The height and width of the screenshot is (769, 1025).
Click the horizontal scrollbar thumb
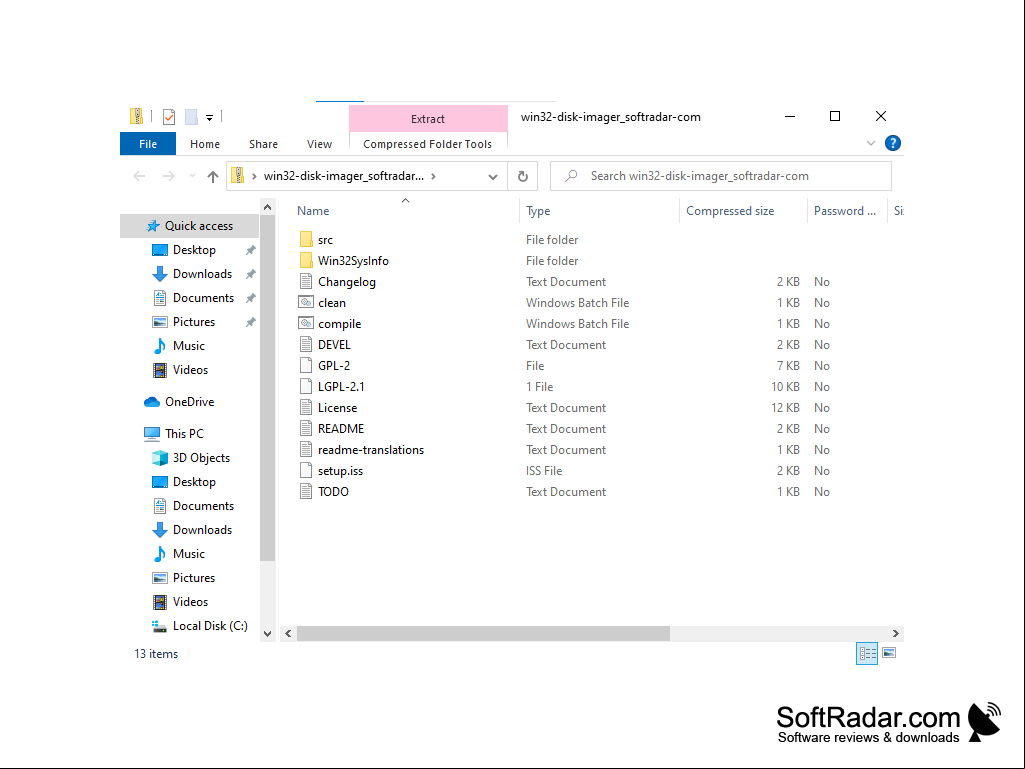coord(483,634)
